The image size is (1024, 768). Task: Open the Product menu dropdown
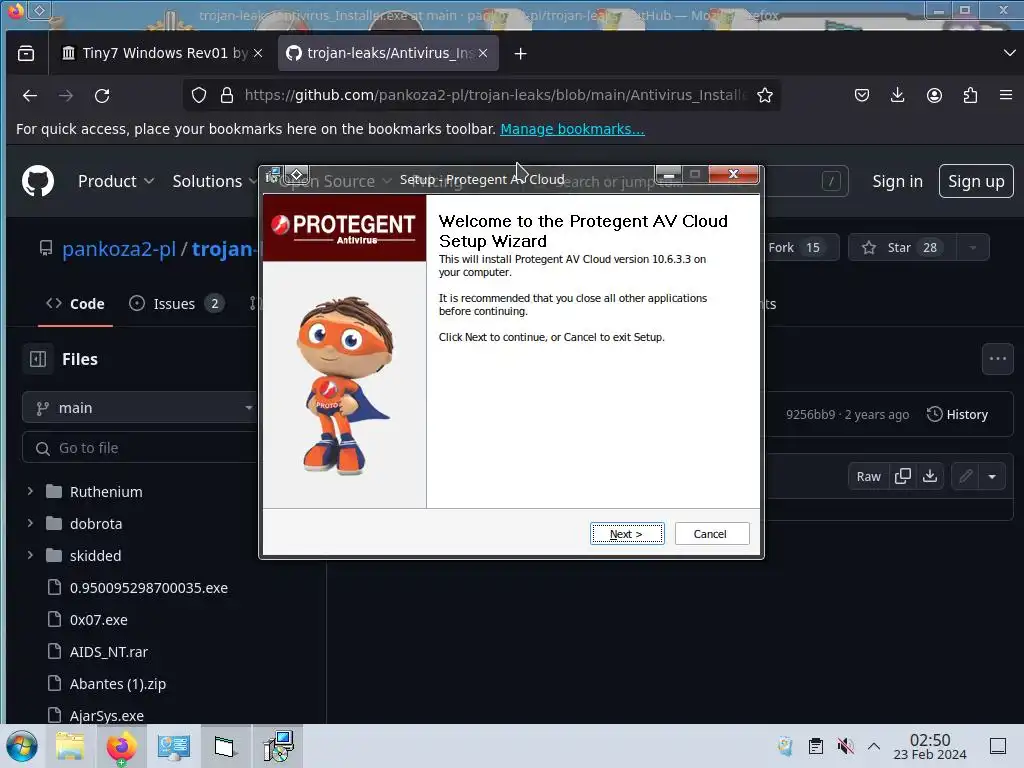point(116,181)
